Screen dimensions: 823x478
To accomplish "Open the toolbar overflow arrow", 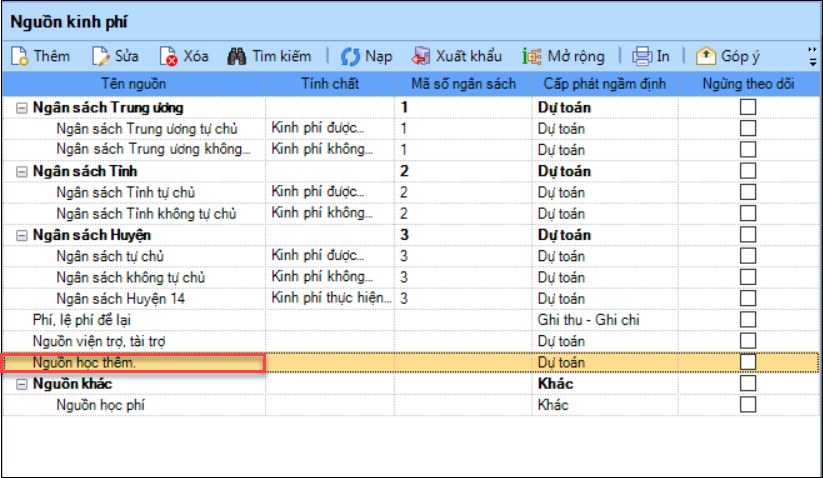I will (x=811, y=56).
